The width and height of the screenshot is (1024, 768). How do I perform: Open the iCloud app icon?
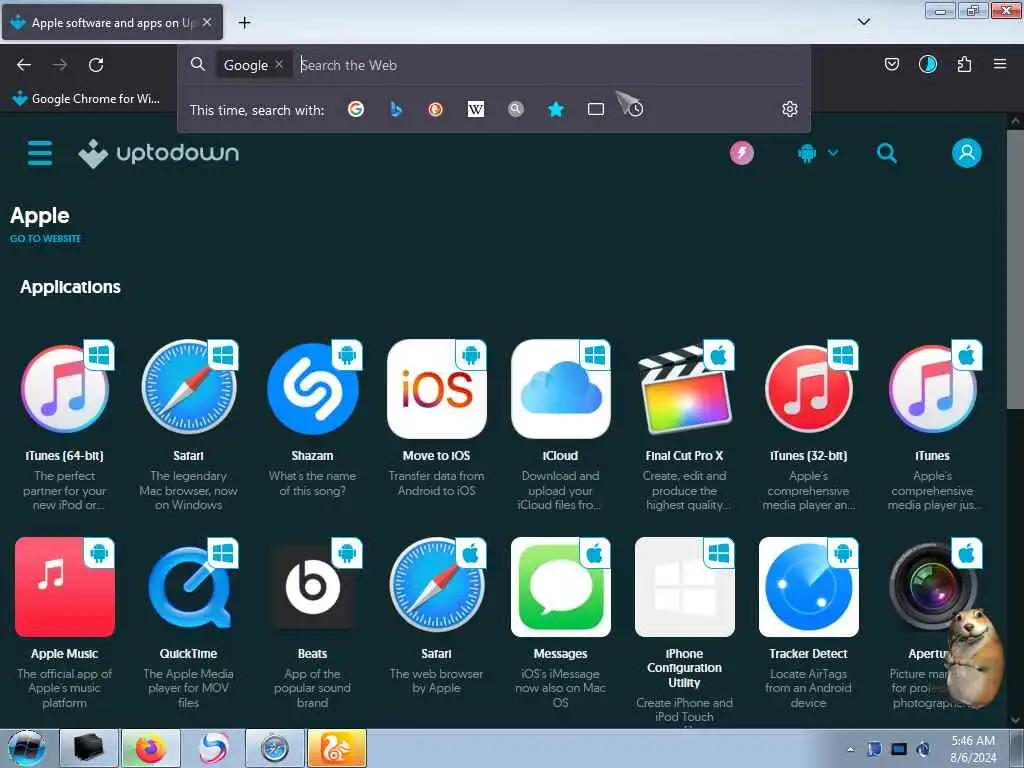click(x=560, y=389)
